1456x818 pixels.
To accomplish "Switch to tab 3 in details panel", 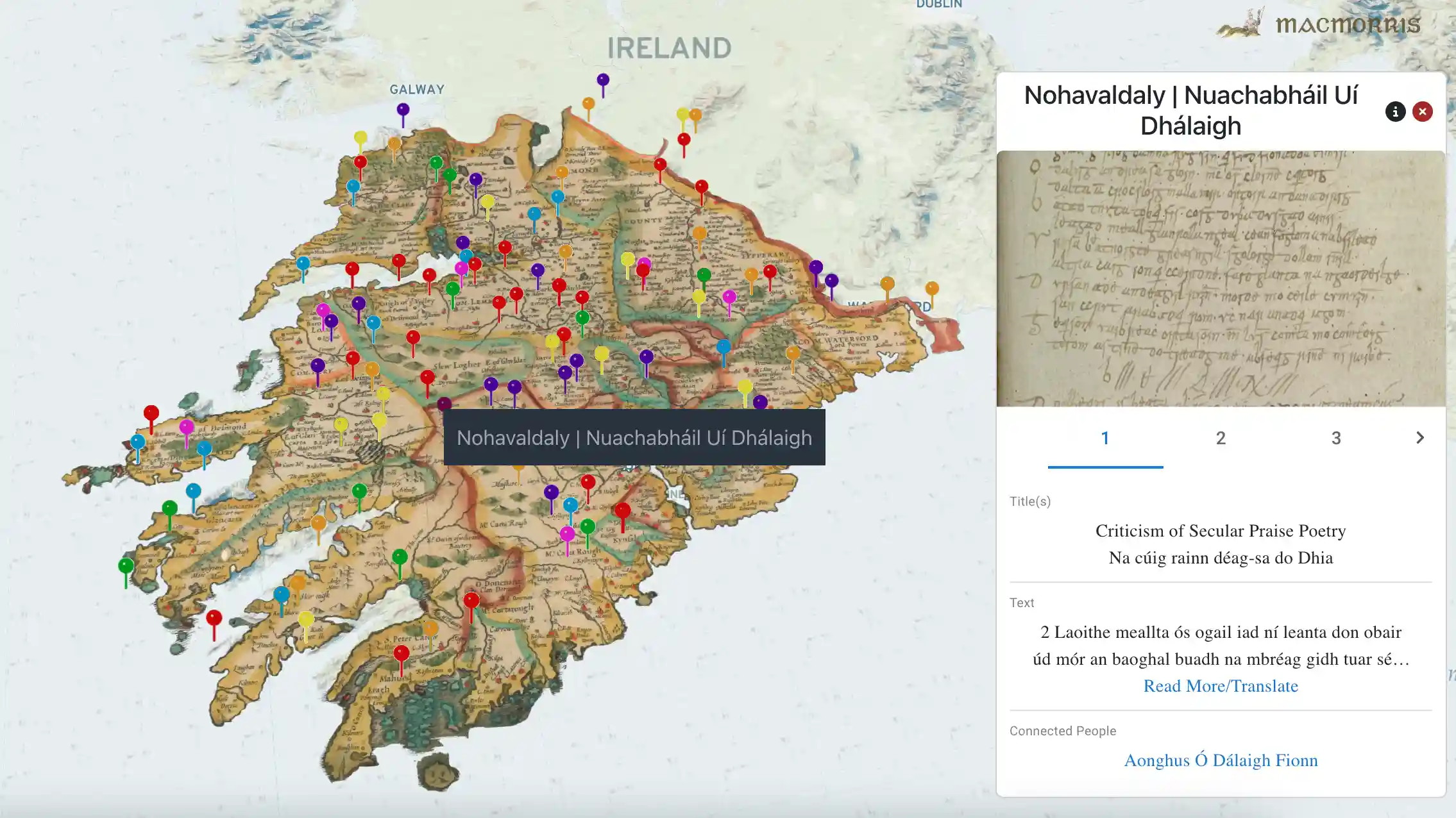I will [x=1335, y=438].
